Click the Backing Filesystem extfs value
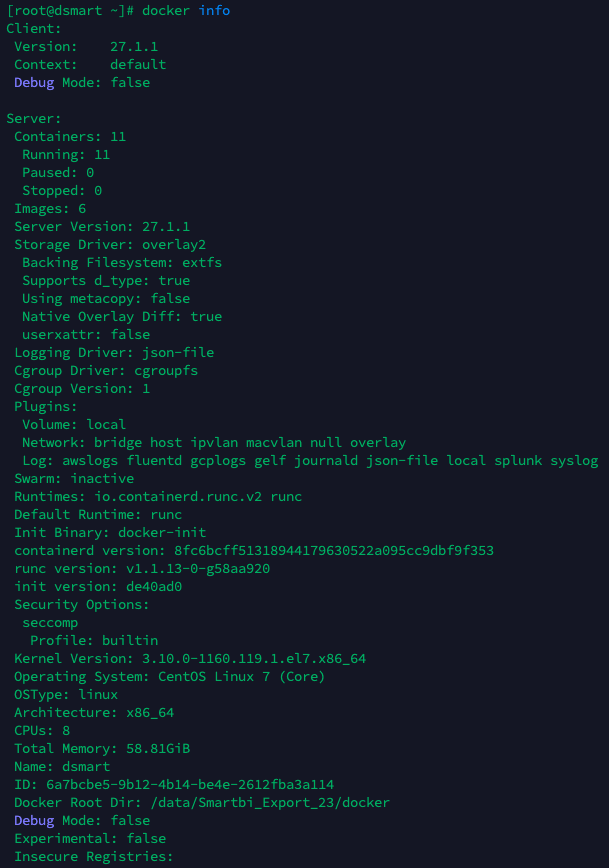The height and width of the screenshot is (868, 609). coord(202,262)
